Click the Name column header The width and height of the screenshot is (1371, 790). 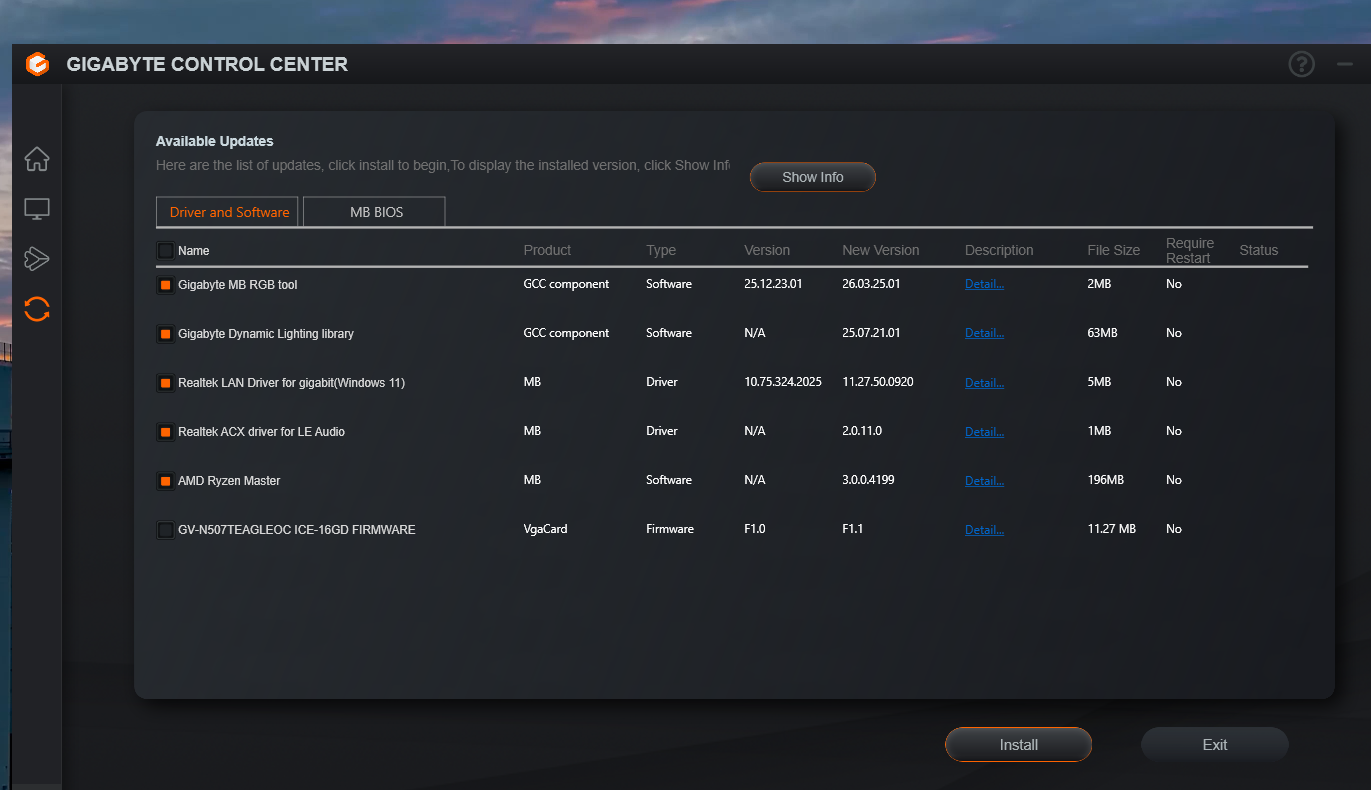click(194, 251)
